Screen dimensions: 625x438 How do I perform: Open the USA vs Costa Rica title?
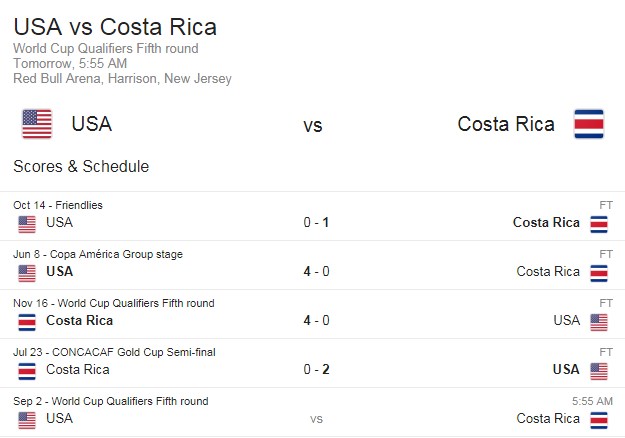(x=115, y=27)
